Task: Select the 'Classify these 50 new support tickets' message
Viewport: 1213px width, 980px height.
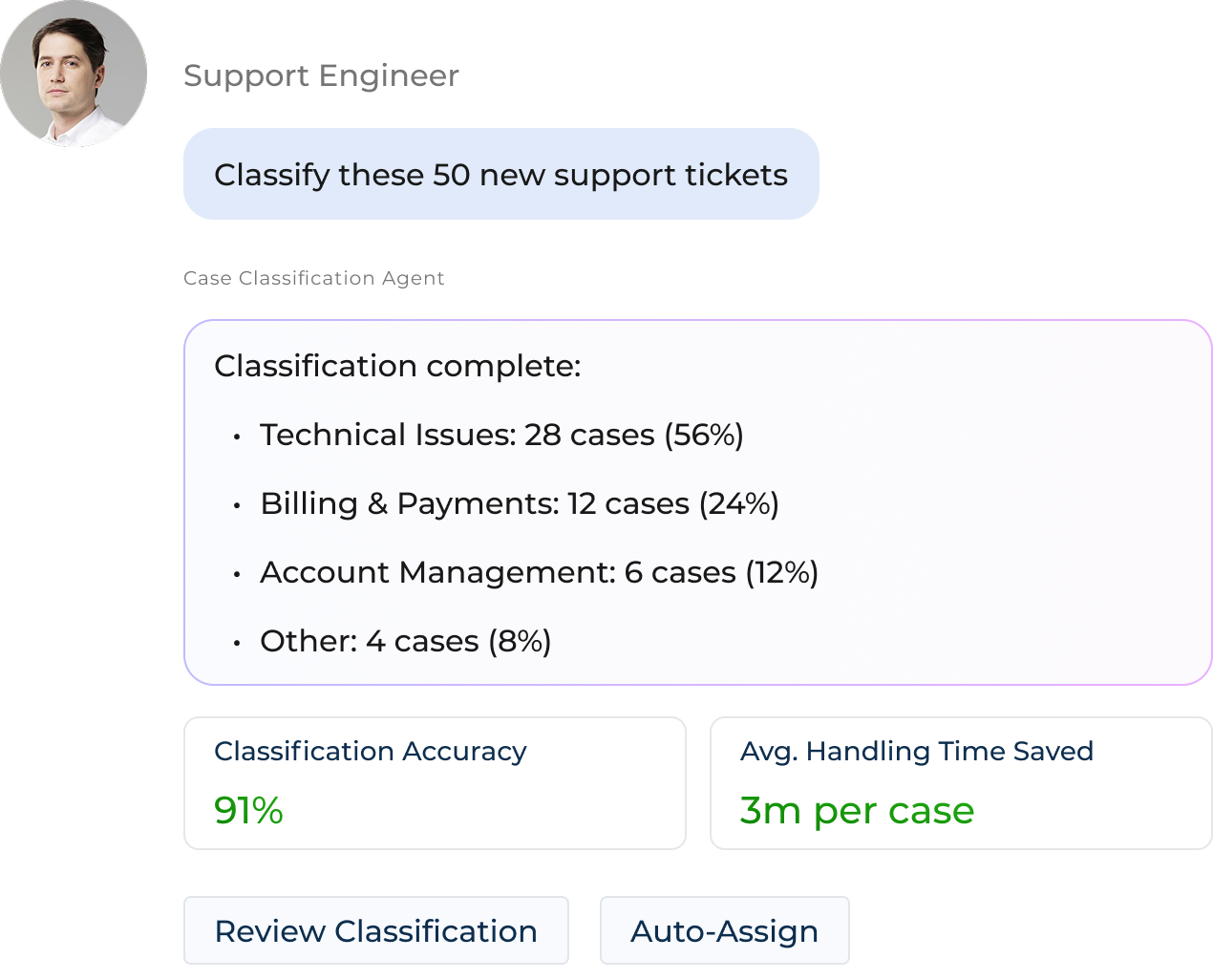Action: (500, 176)
